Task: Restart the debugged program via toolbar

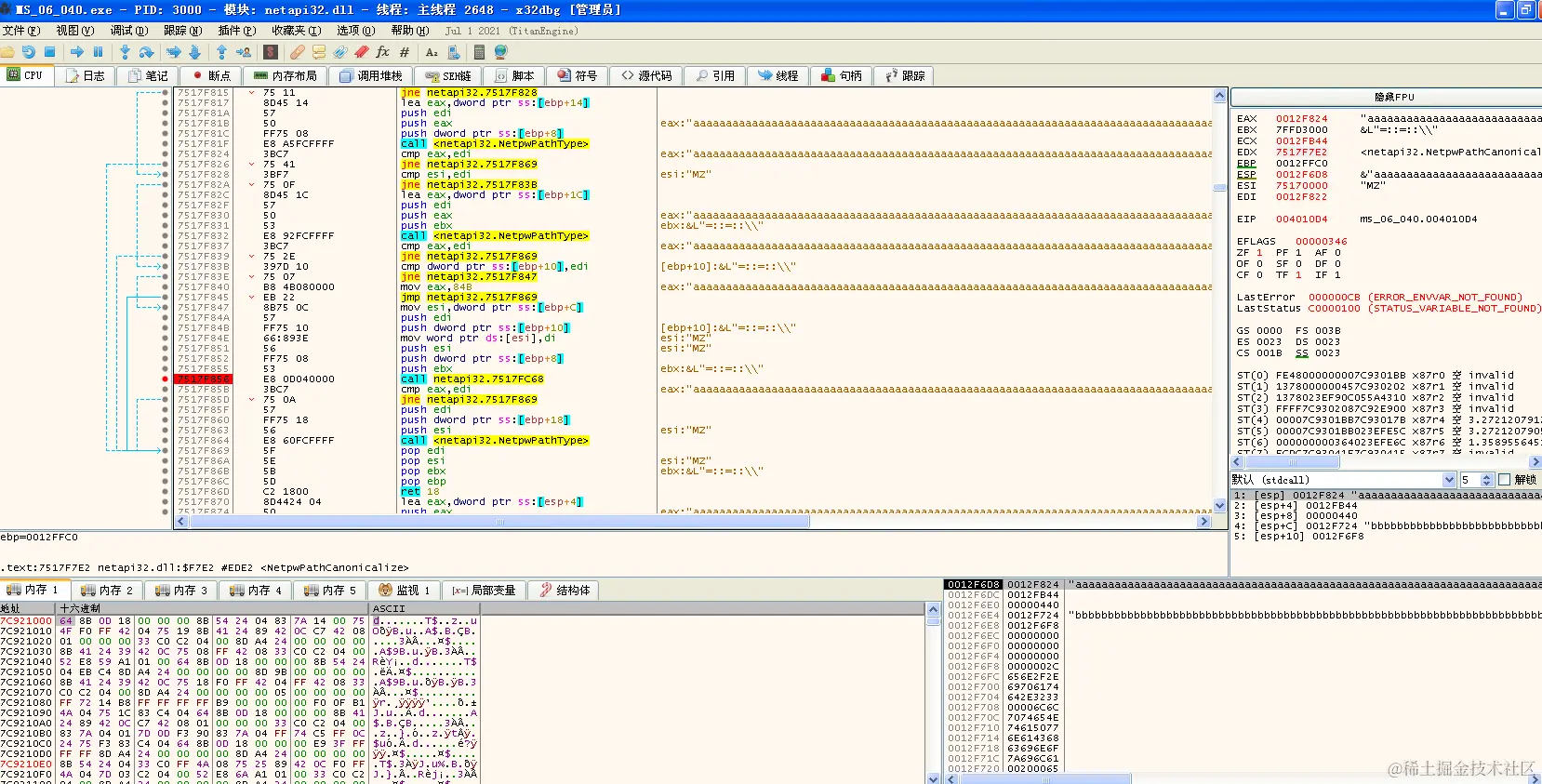Action: click(x=29, y=52)
